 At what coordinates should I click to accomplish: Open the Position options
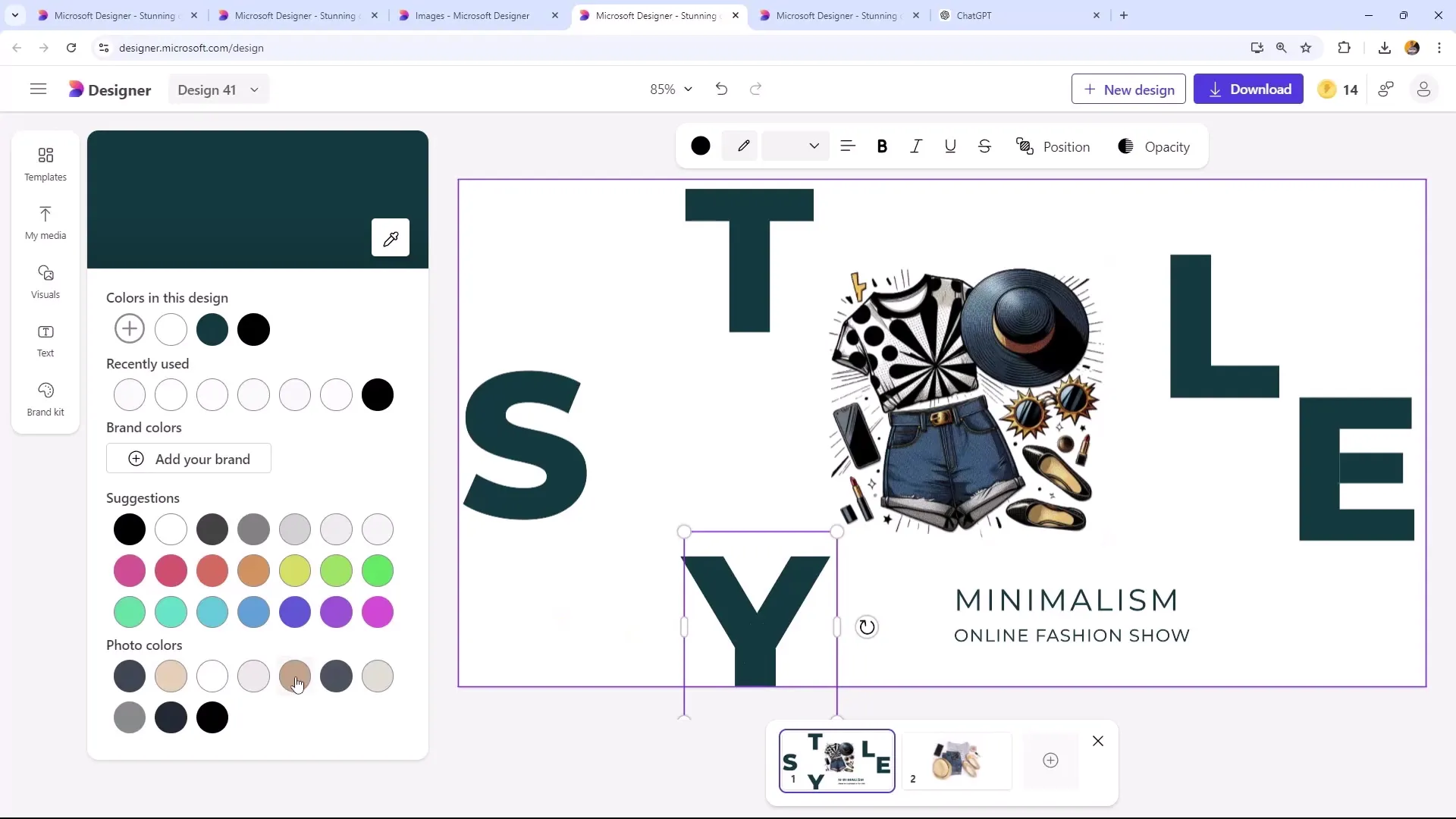[x=1053, y=146]
